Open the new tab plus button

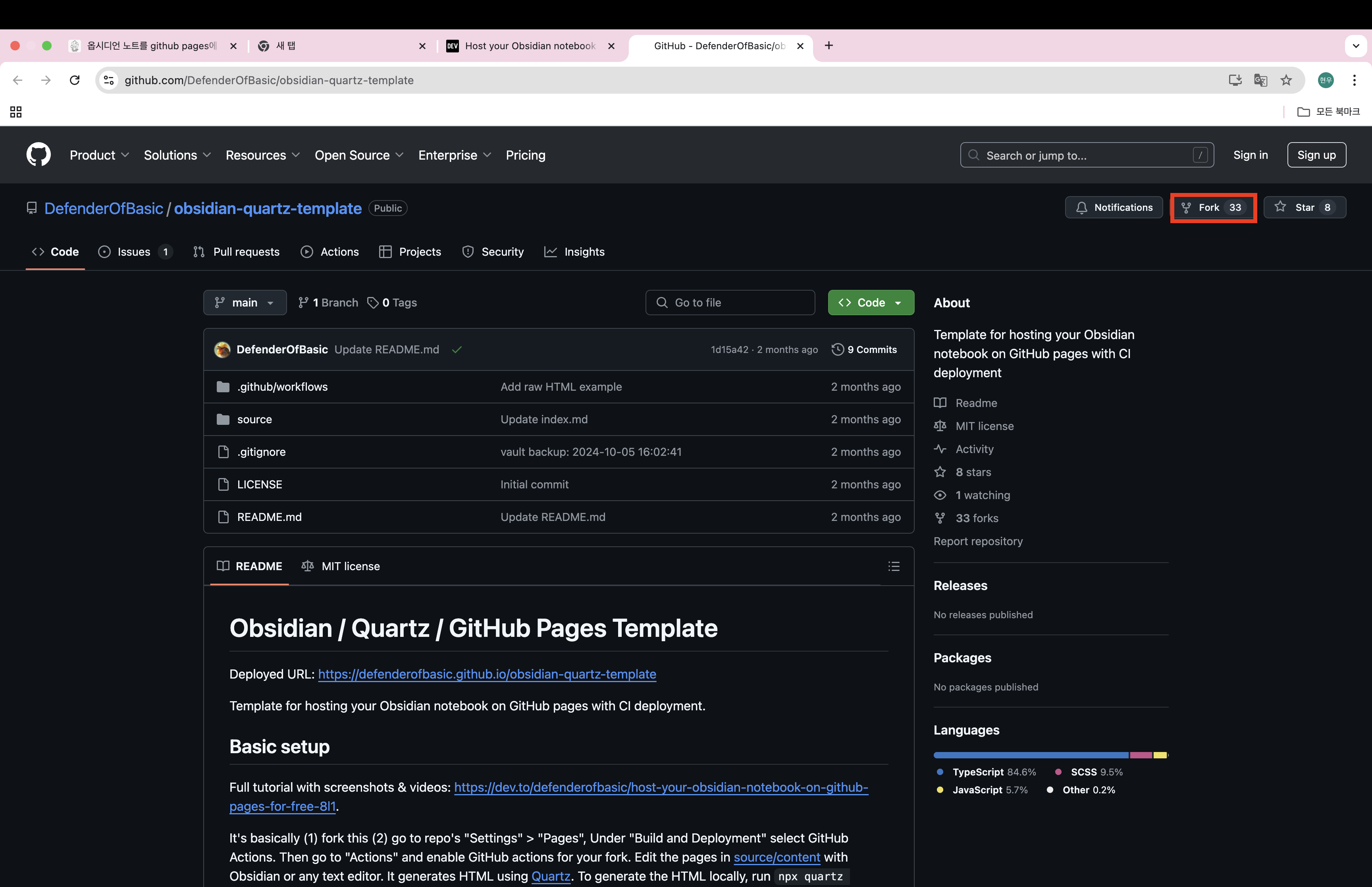click(x=829, y=46)
